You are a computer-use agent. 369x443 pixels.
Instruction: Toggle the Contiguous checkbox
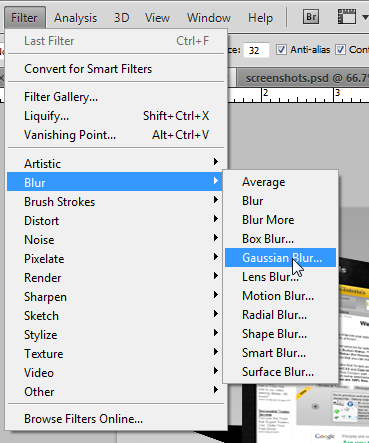pyautogui.click(x=340, y=50)
